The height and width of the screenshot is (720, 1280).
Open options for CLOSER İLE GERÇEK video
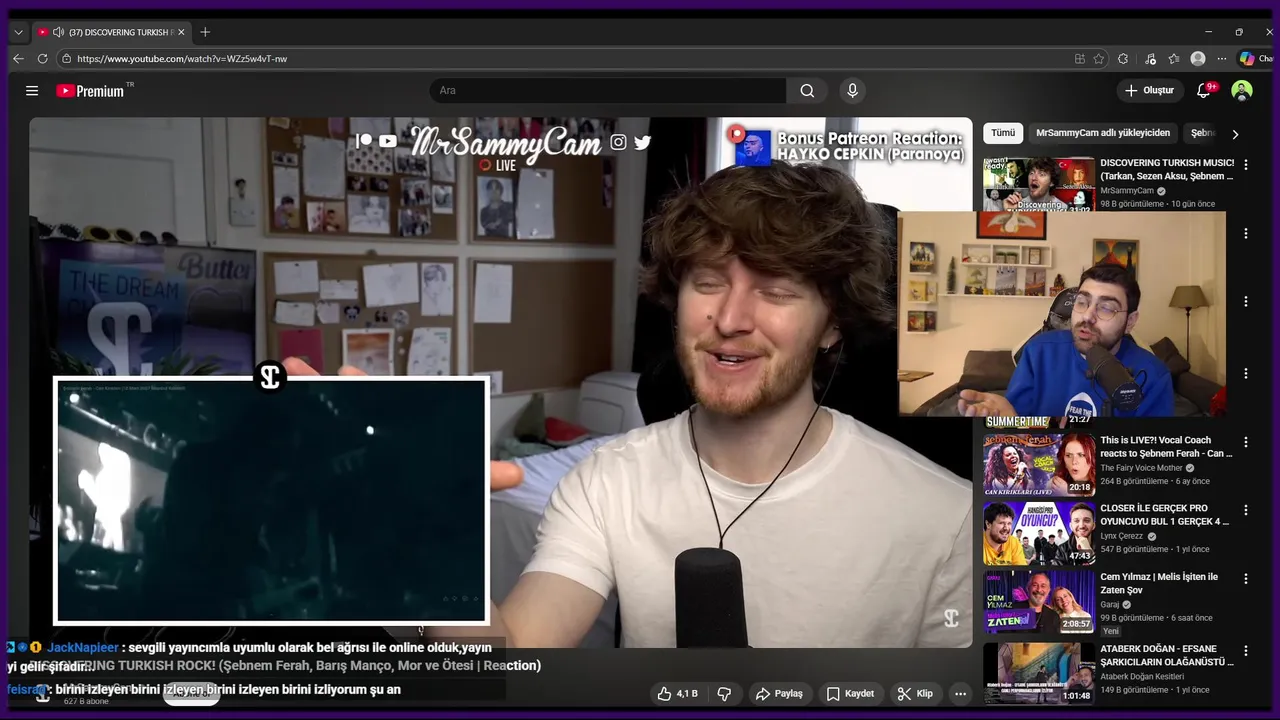(x=1246, y=510)
